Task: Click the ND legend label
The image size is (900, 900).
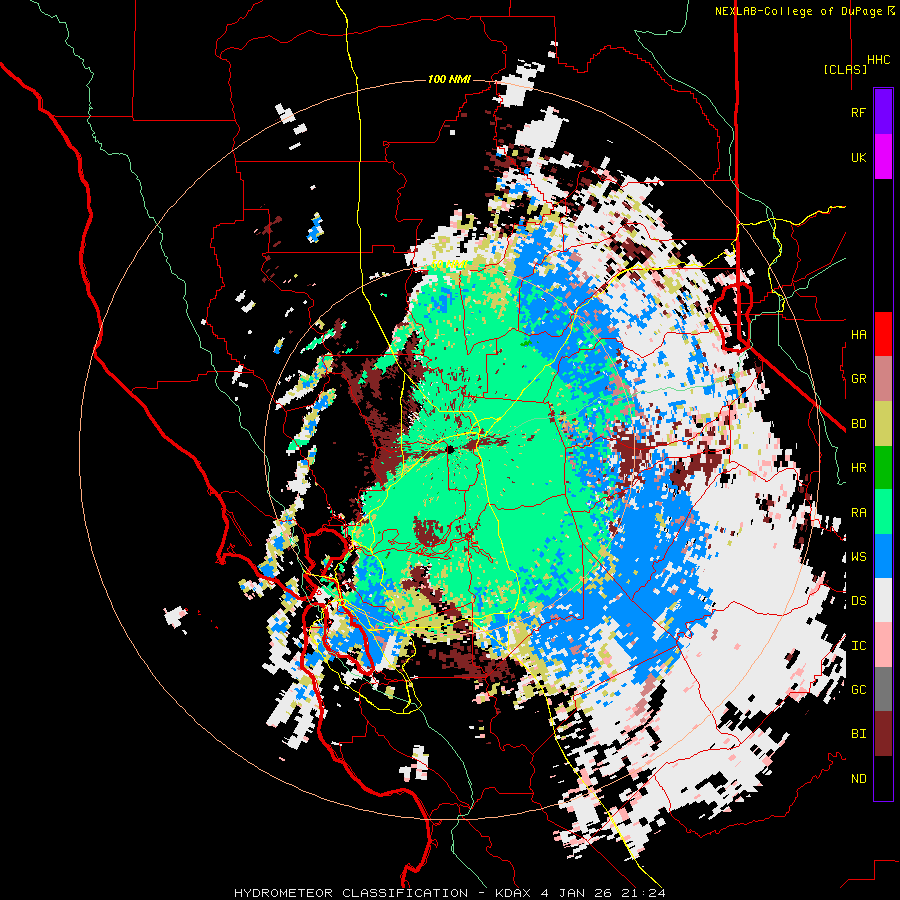Action: pyautogui.click(x=858, y=779)
